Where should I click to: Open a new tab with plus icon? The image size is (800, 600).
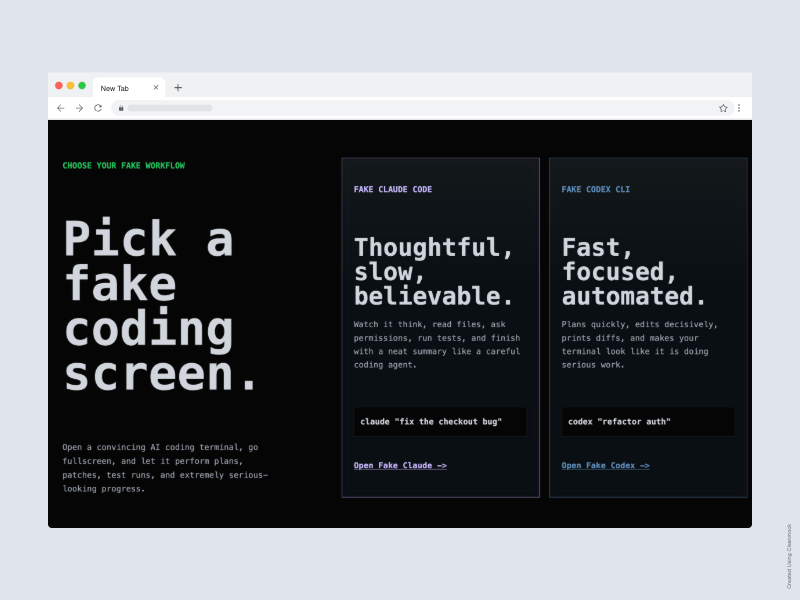[178, 88]
